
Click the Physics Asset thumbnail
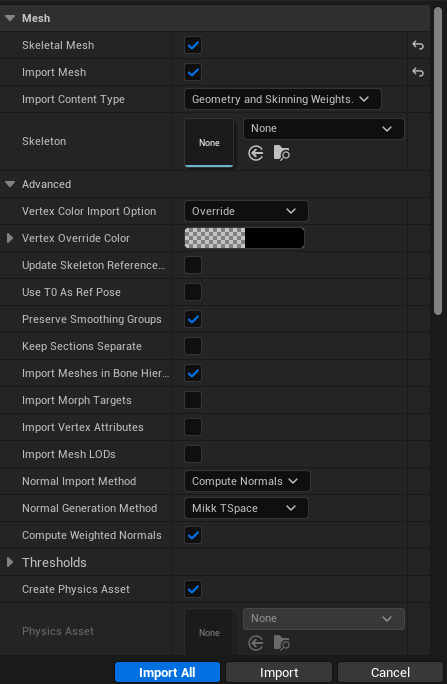click(209, 632)
